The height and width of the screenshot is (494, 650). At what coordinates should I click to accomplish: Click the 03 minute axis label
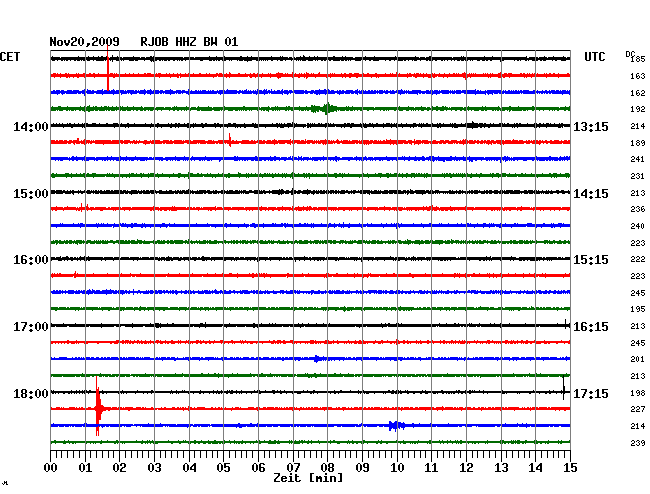pyautogui.click(x=154, y=467)
